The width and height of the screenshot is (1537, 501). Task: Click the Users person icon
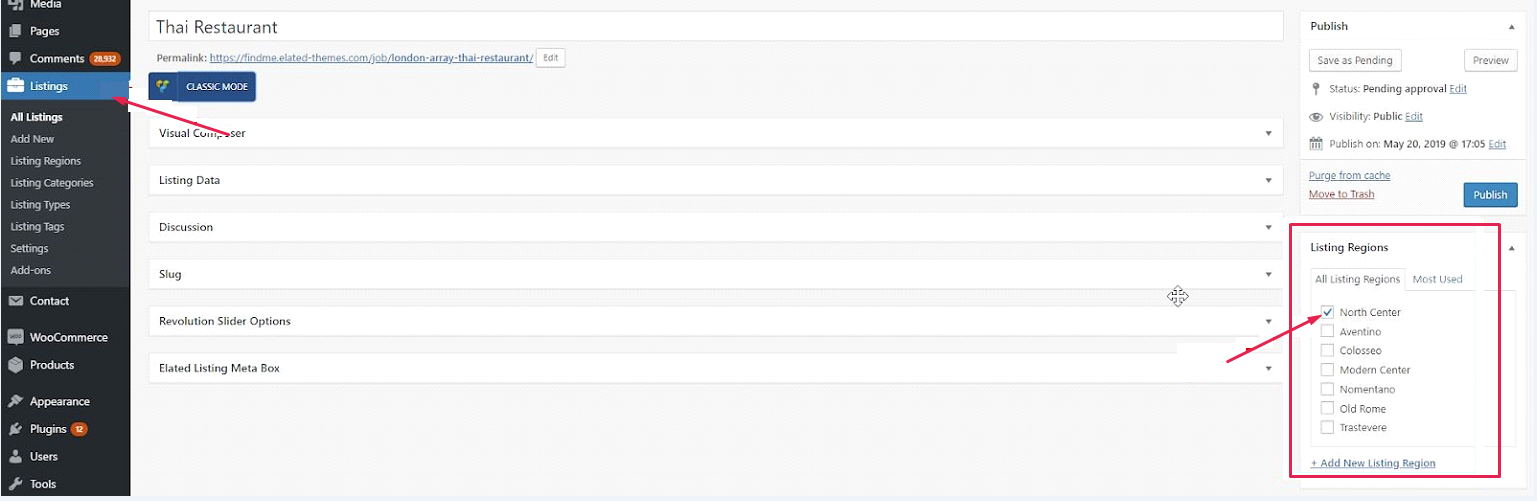coord(15,456)
